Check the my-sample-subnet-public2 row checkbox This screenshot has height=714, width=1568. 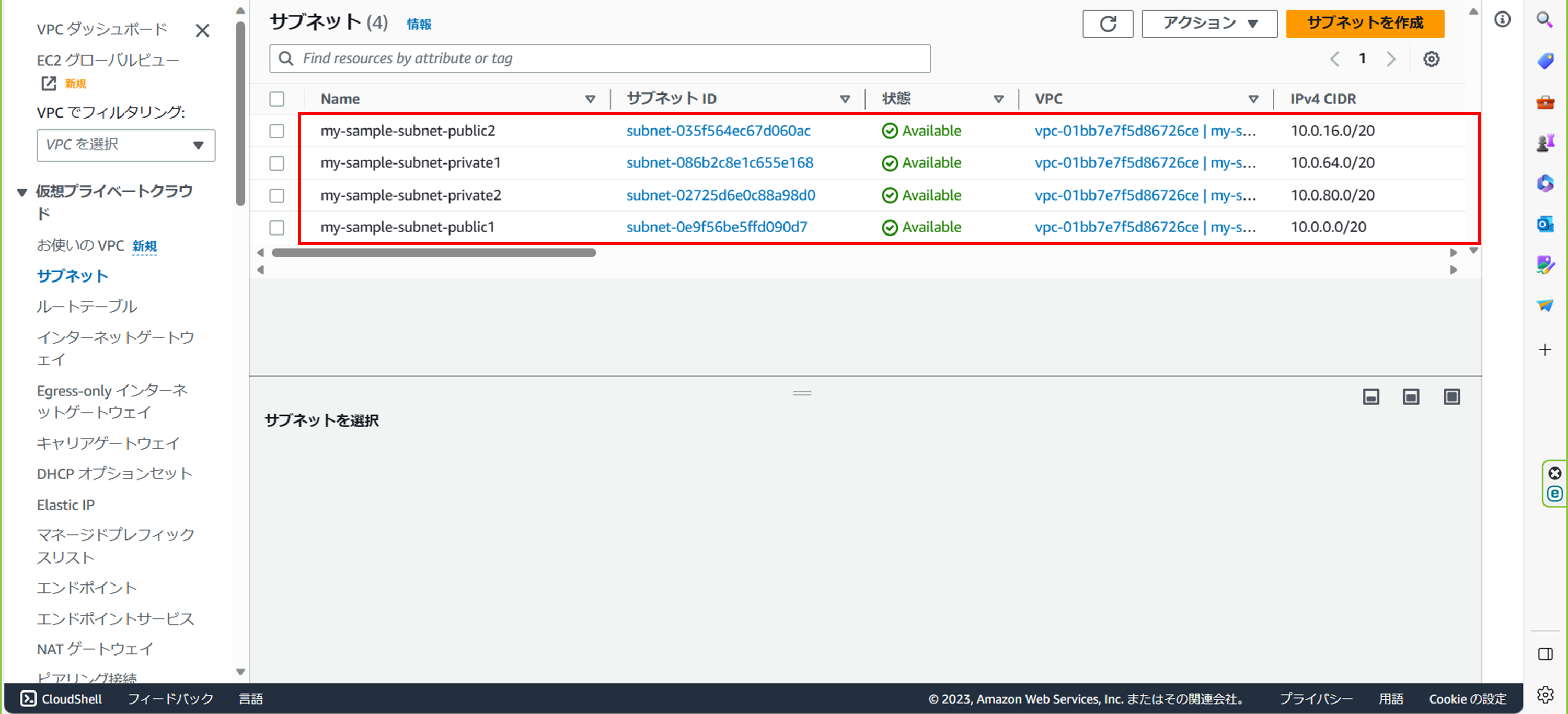pos(277,131)
